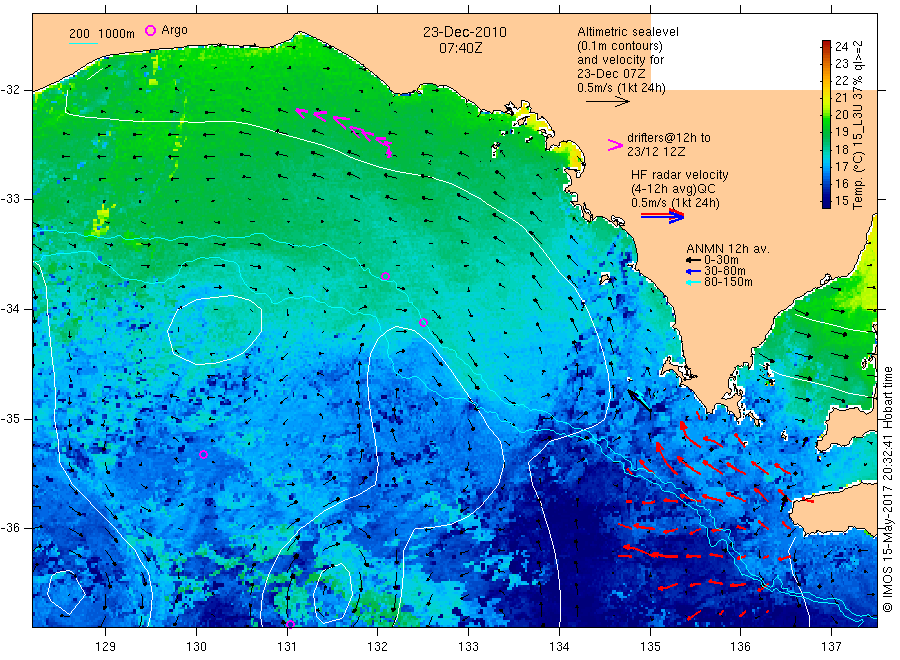Click the black altimetric velocity scale arrow
Image resolution: width=900 pixels, height=660 pixels.
click(x=608, y=102)
